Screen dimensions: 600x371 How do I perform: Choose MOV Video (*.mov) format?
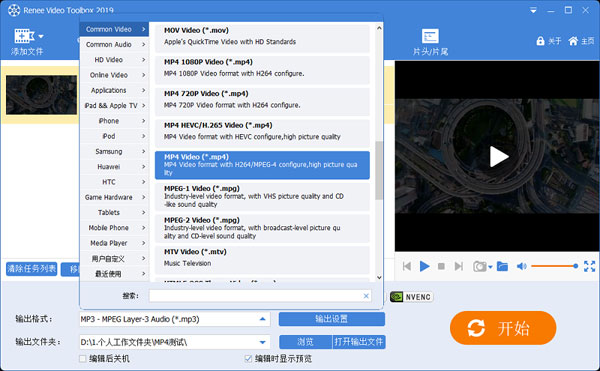tap(262, 38)
